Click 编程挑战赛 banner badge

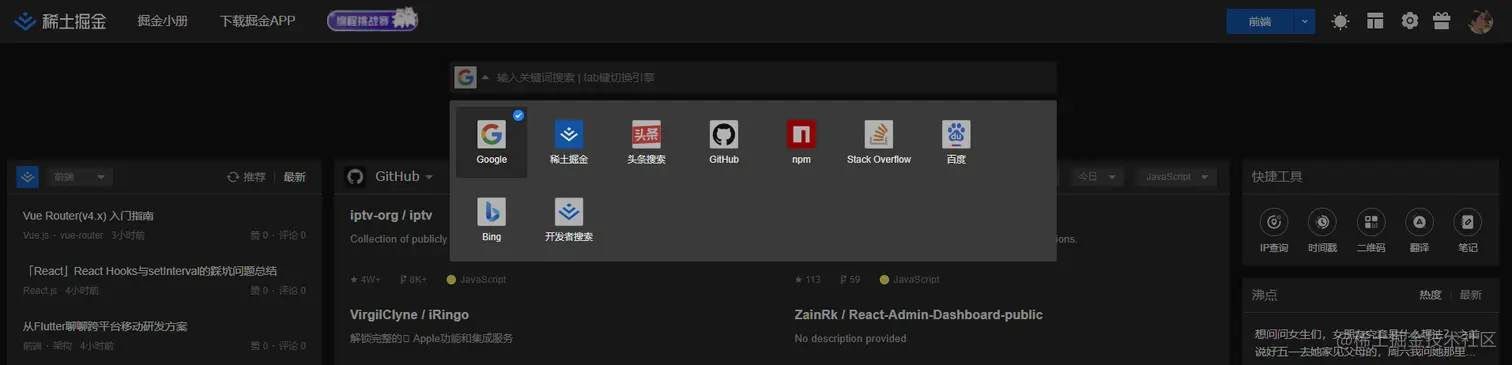pyautogui.click(x=372, y=20)
